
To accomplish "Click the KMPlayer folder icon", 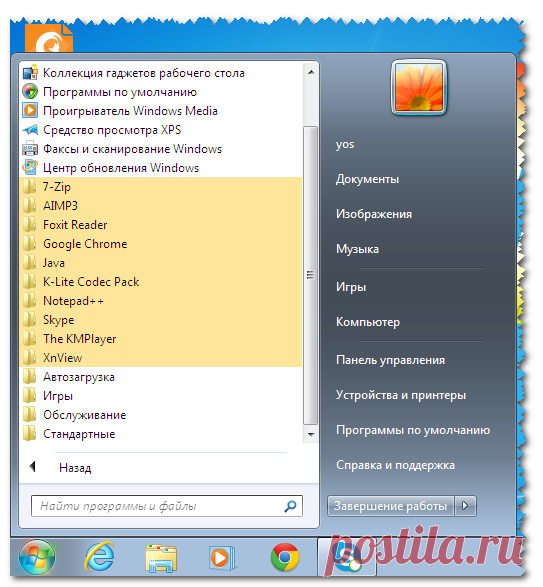I will 30,339.
